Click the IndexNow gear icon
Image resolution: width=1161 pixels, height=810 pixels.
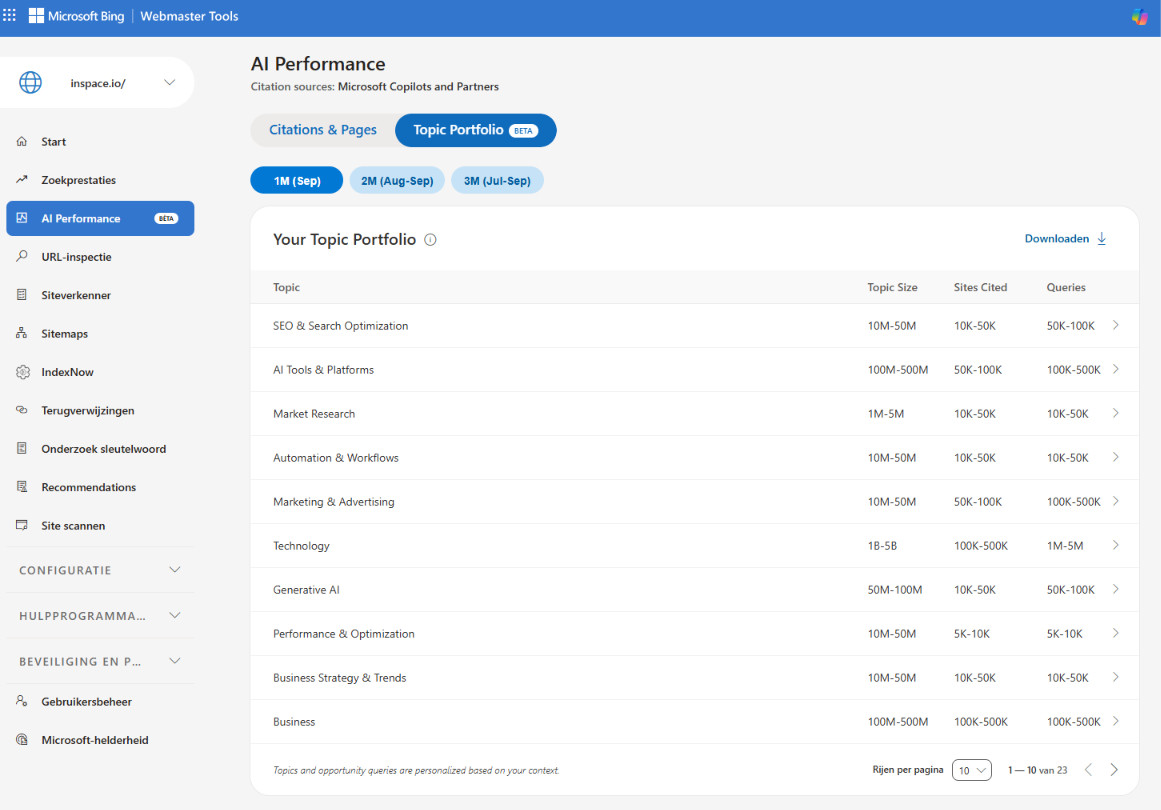[23, 372]
